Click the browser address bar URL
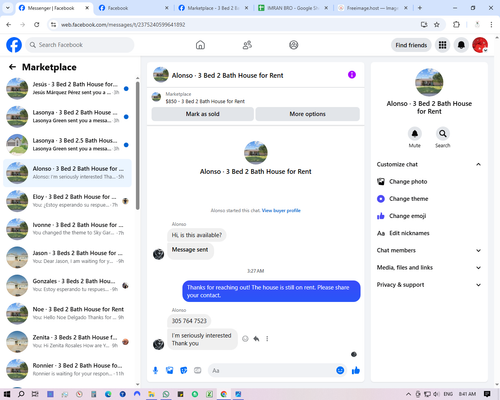The width and height of the screenshot is (500, 400). pos(123,25)
